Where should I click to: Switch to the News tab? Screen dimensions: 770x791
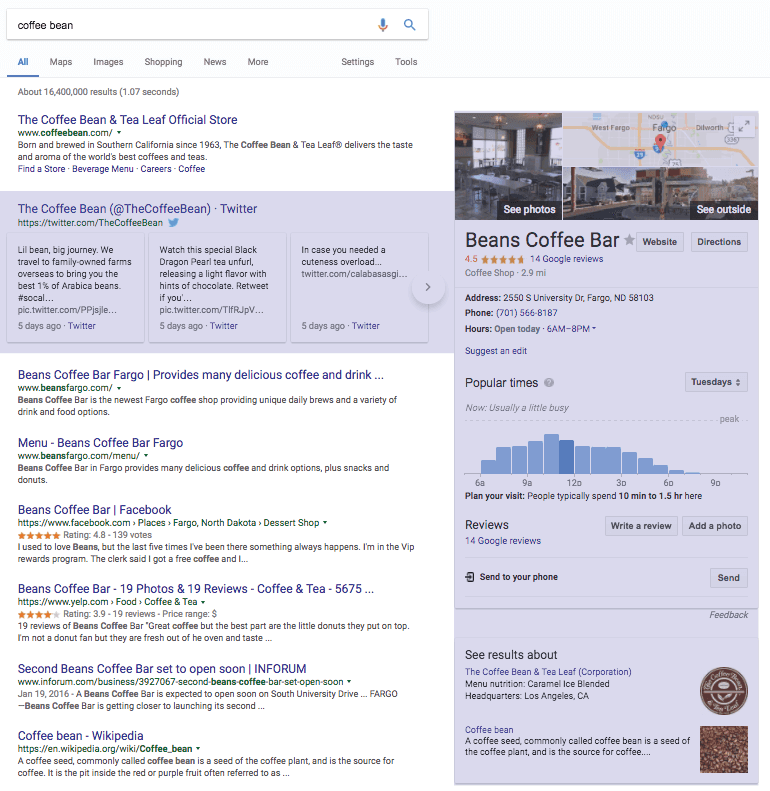[214, 62]
